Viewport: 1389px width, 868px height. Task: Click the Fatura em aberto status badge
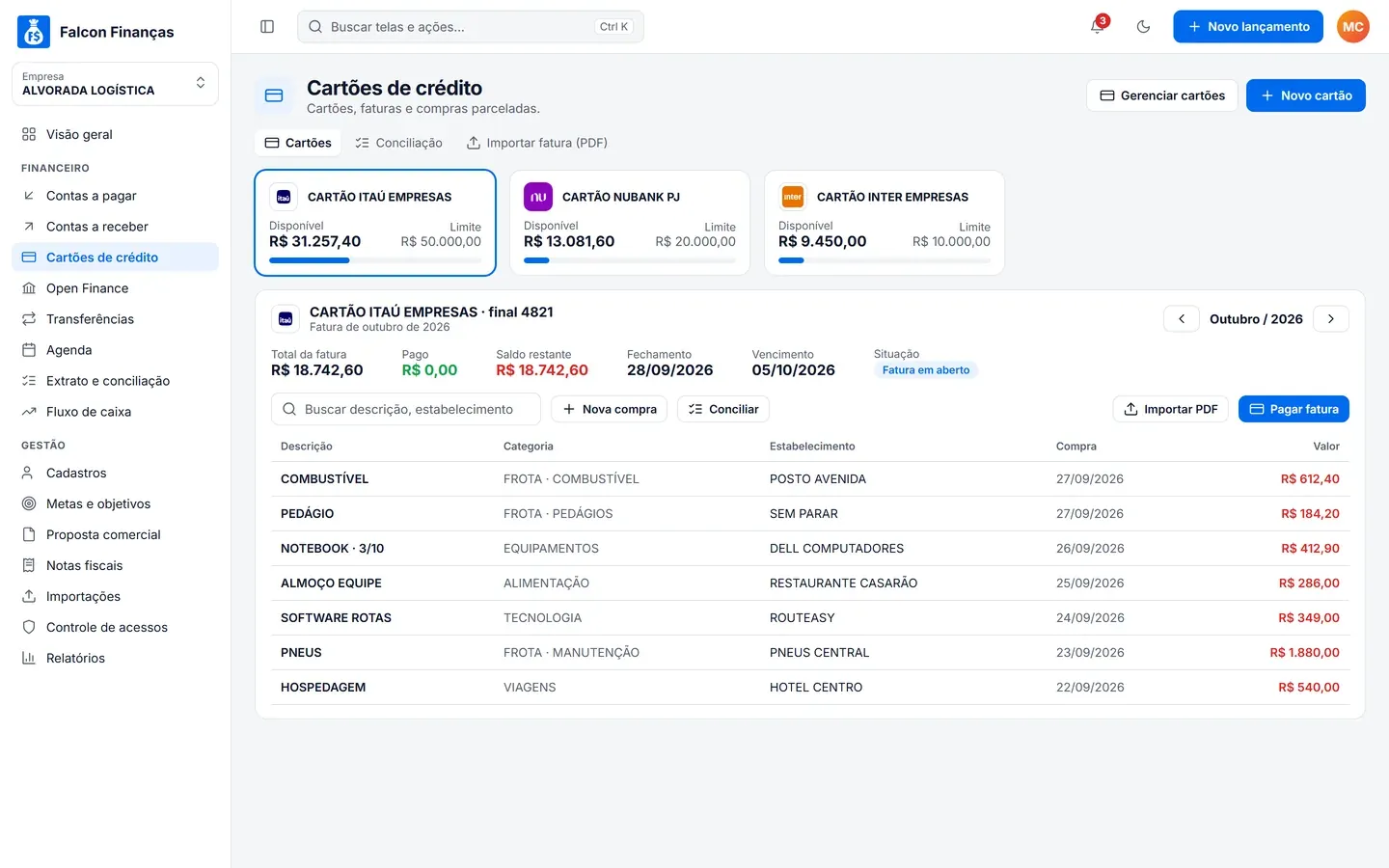[926, 370]
